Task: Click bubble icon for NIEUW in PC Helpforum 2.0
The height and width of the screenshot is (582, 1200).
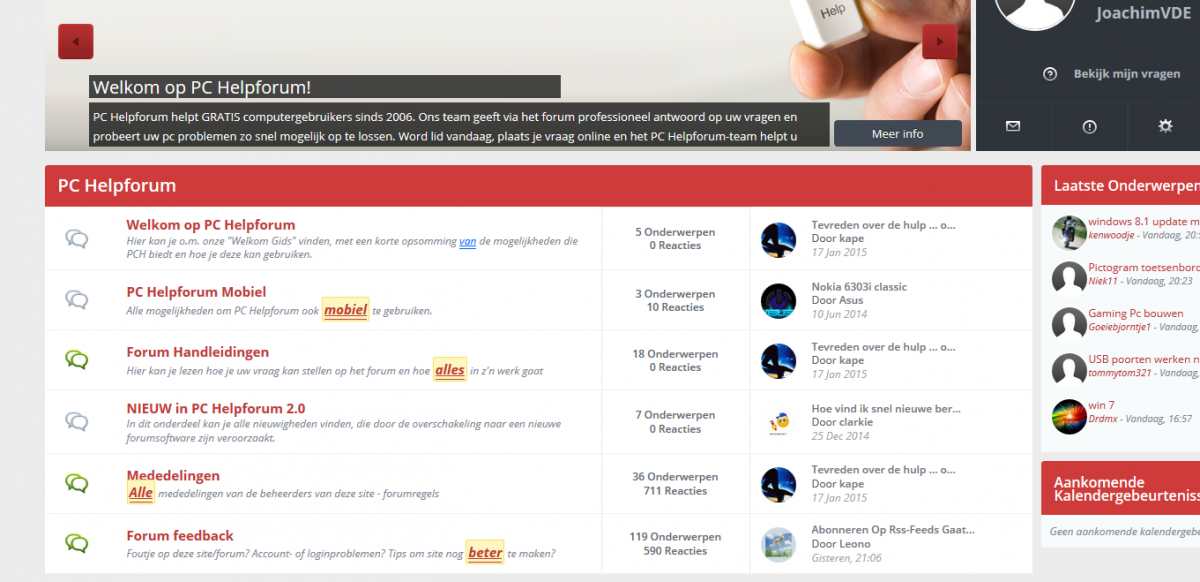Action: click(77, 421)
